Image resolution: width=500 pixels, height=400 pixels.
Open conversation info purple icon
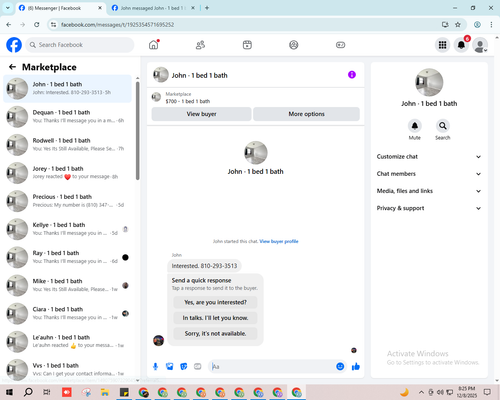(352, 75)
